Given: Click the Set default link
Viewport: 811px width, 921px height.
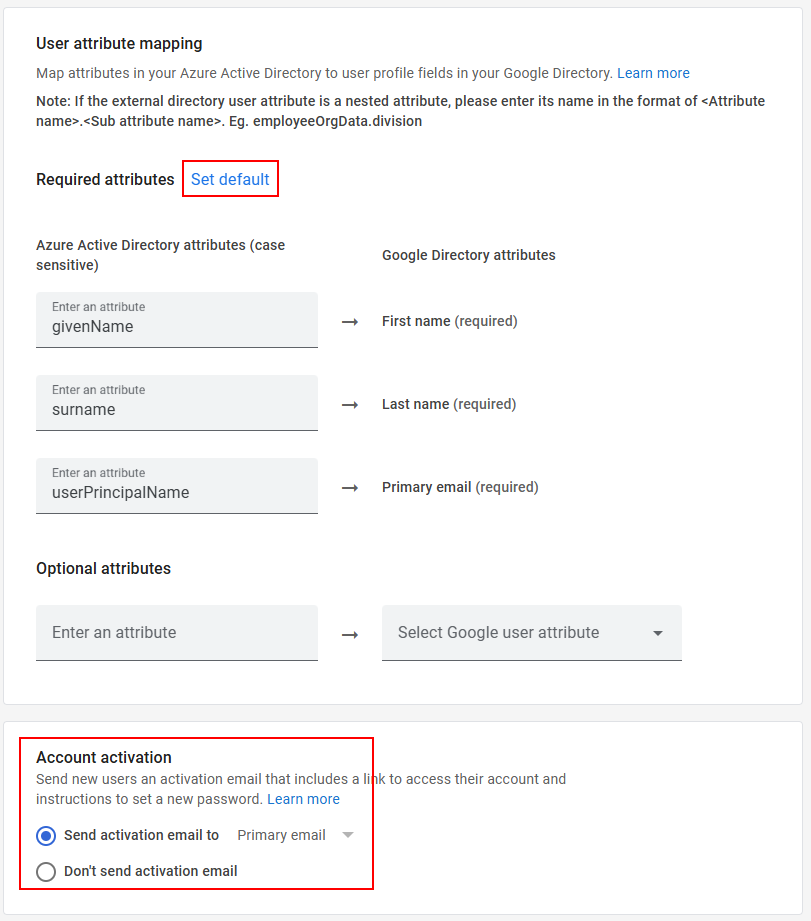Looking at the screenshot, I should [230, 179].
